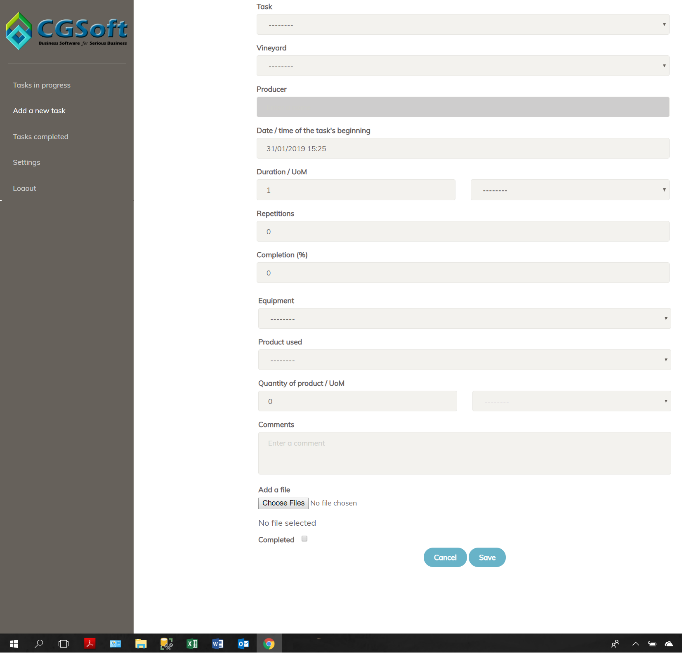Open Outlook from taskbar
This screenshot has height=655, width=682.
tap(243, 644)
